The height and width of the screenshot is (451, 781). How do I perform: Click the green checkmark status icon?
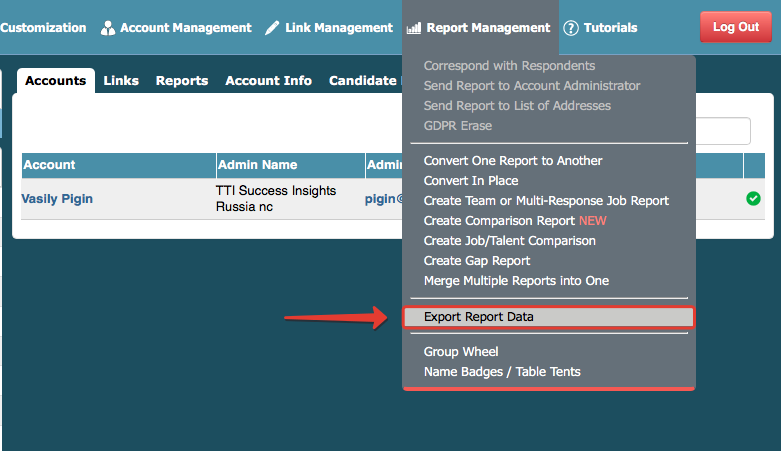click(x=753, y=198)
